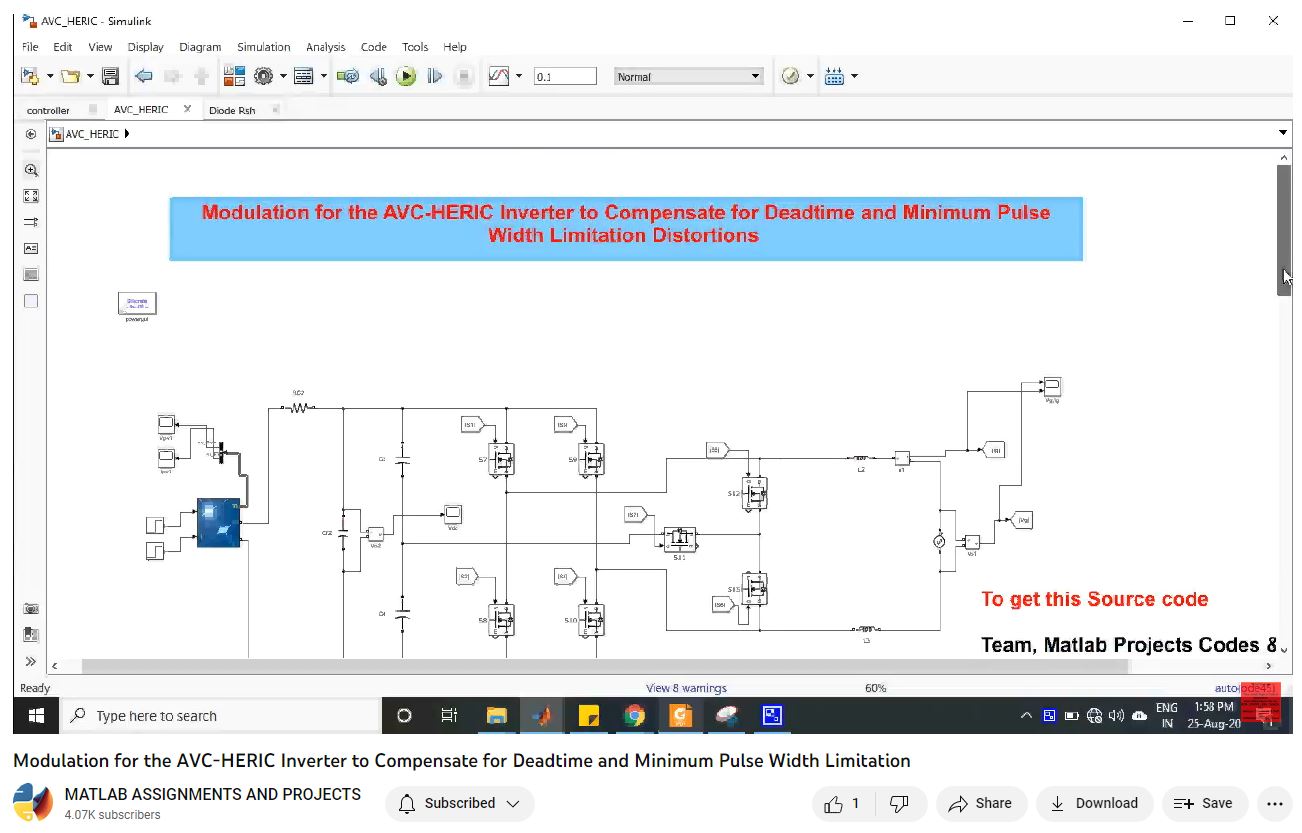
Task: Click the Step Forward simulation button
Action: [x=434, y=76]
